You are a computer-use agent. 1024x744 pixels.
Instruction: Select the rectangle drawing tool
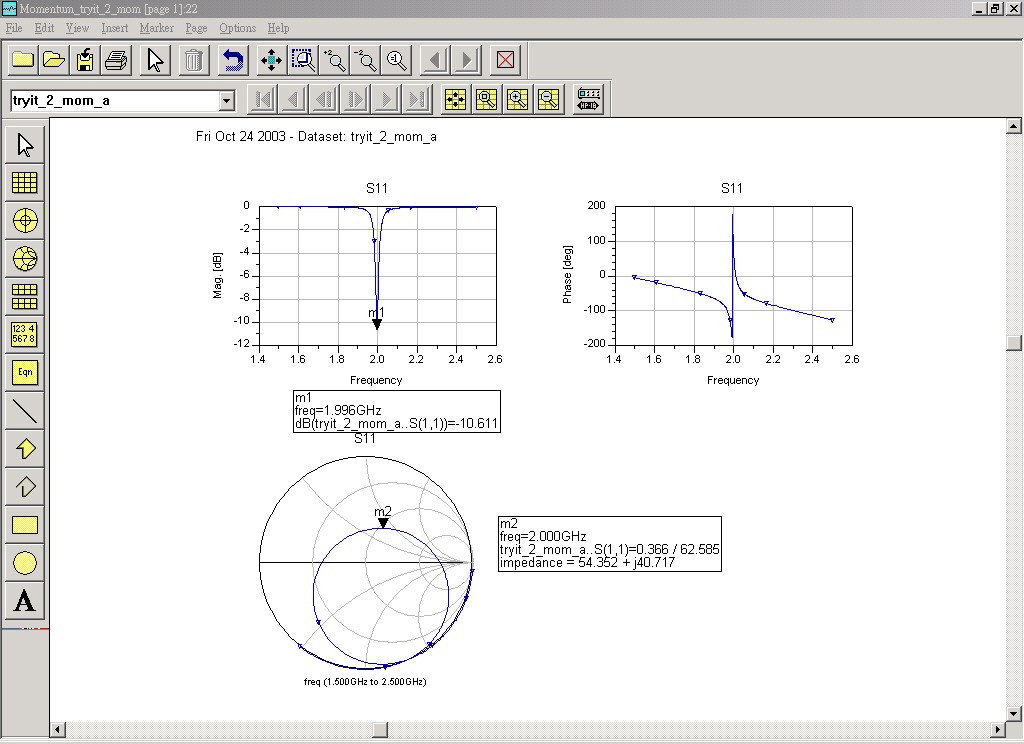click(25, 525)
